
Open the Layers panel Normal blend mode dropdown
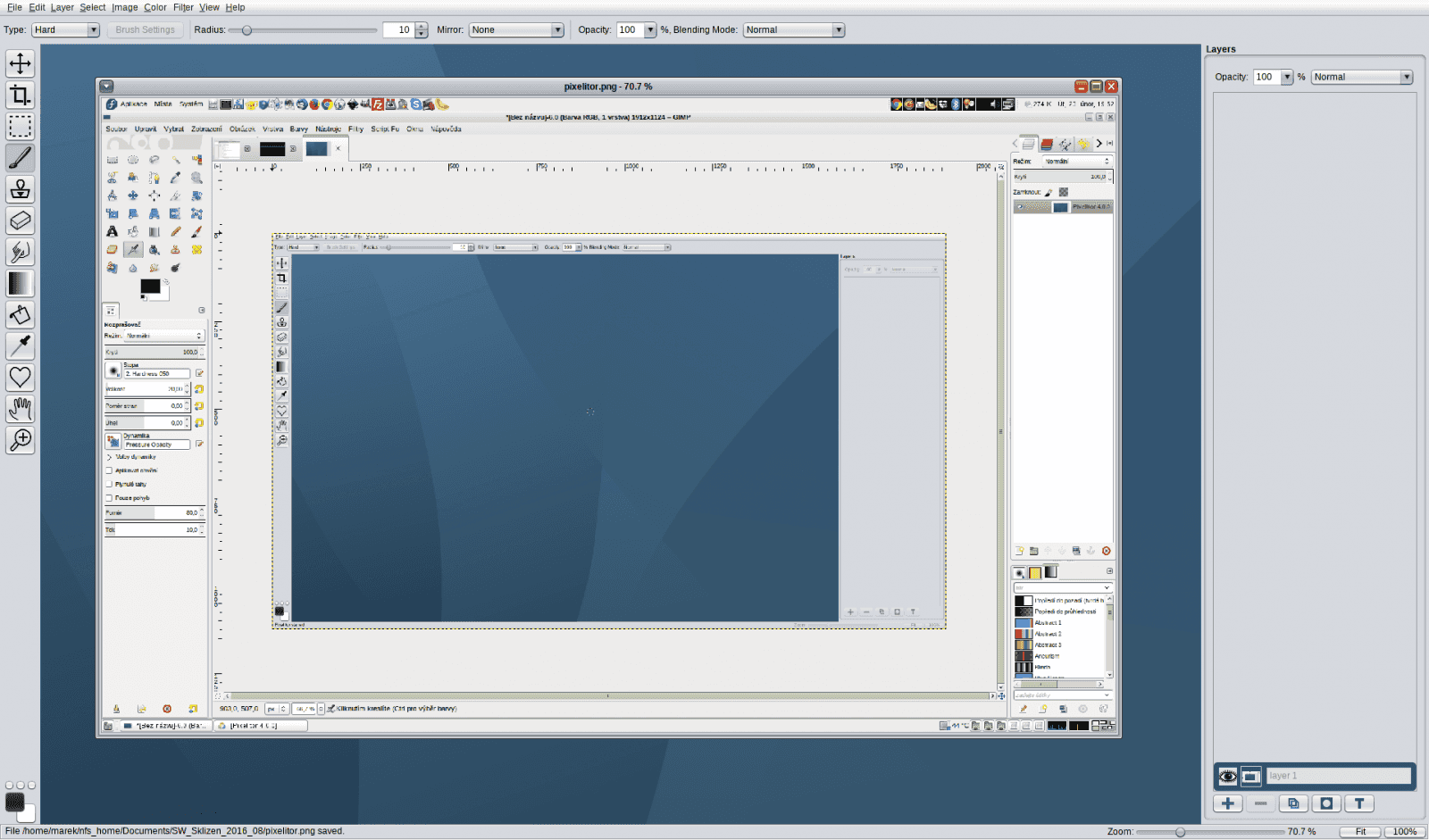point(1362,77)
